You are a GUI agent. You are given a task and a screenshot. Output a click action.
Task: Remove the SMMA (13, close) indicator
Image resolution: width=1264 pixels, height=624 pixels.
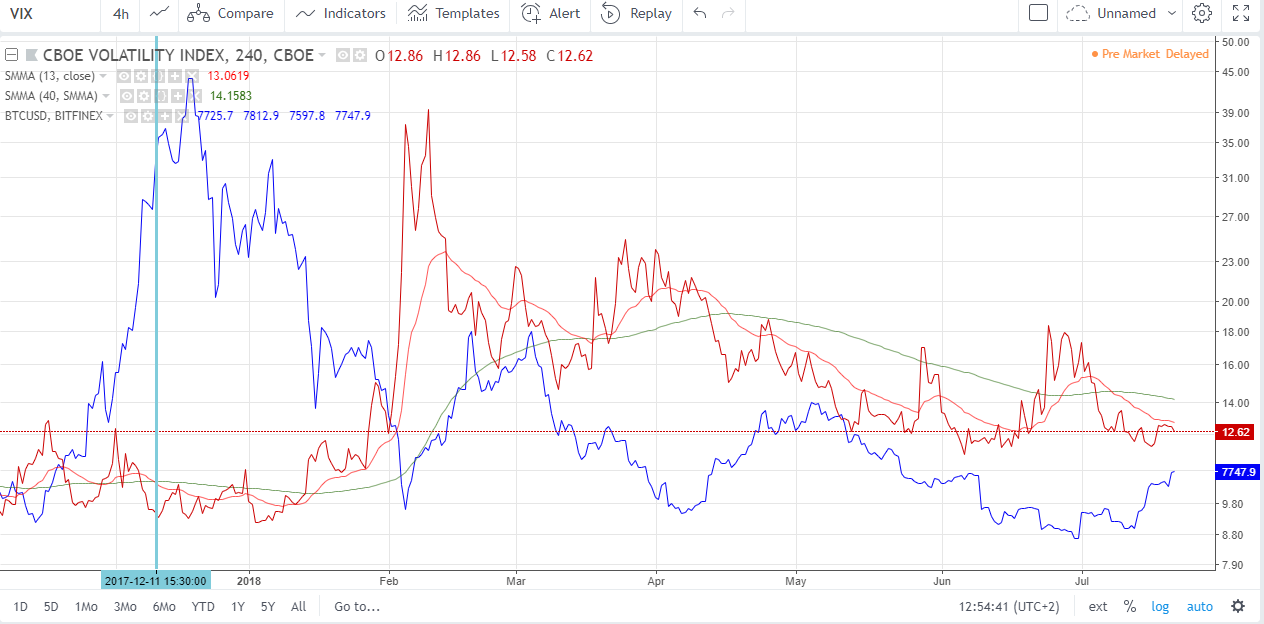[192, 76]
